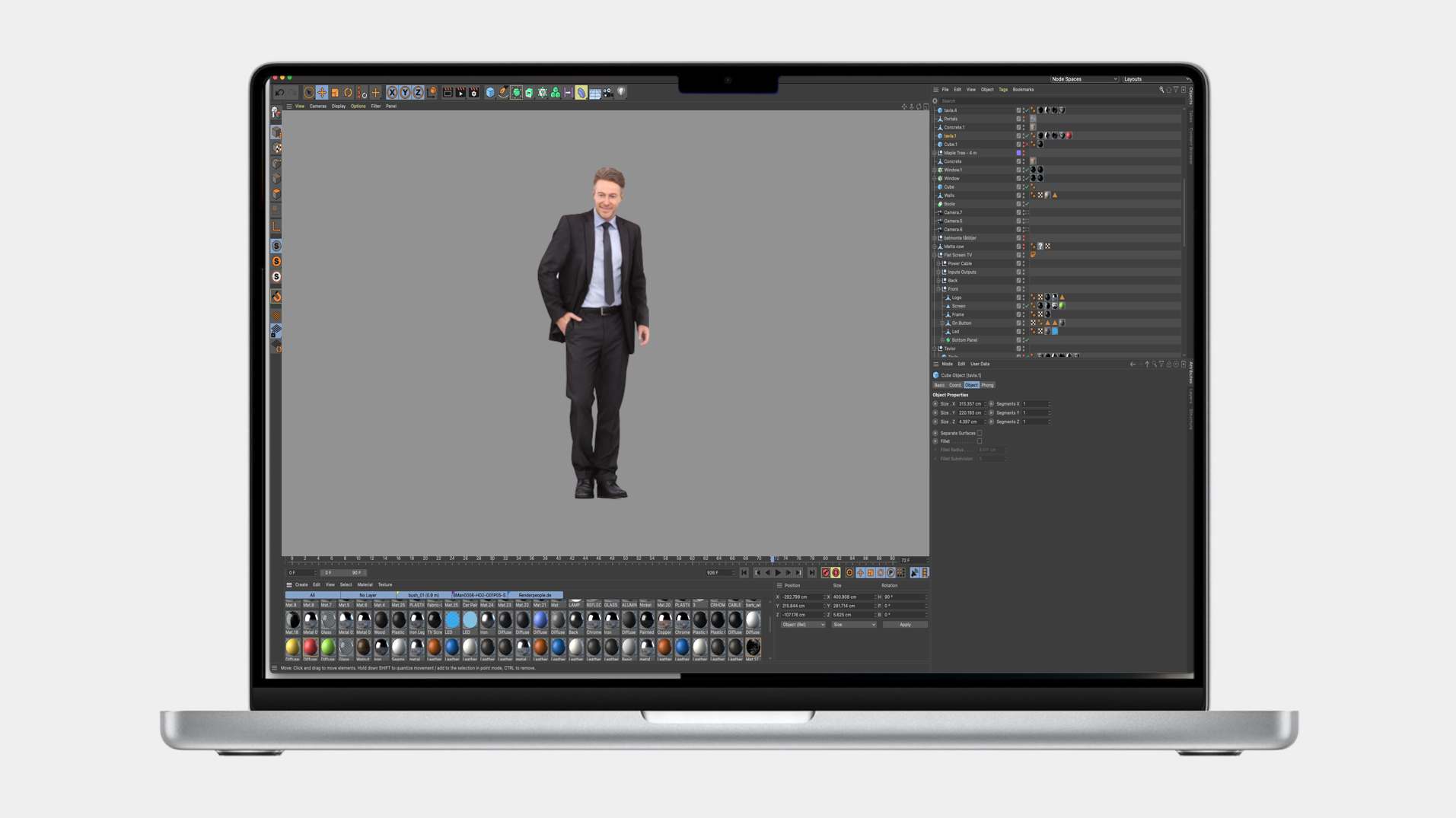1456x818 pixels.
Task: Activate the Move tool in top toolbar
Action: (x=322, y=93)
